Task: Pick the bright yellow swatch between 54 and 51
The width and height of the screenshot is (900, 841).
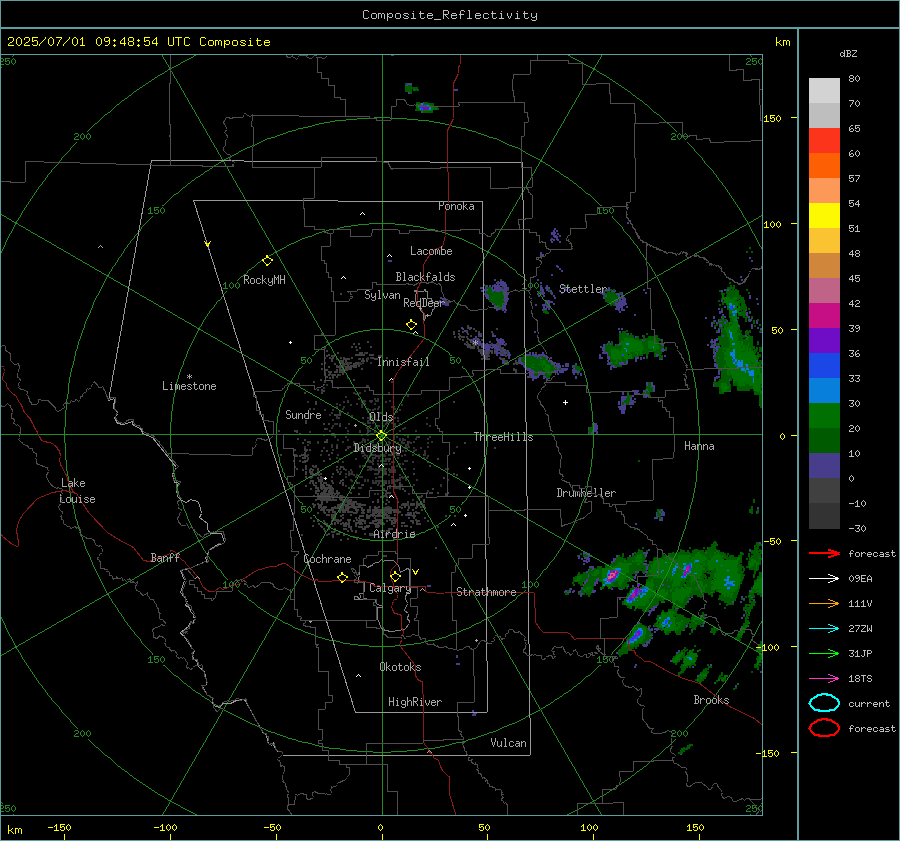Action: [824, 216]
